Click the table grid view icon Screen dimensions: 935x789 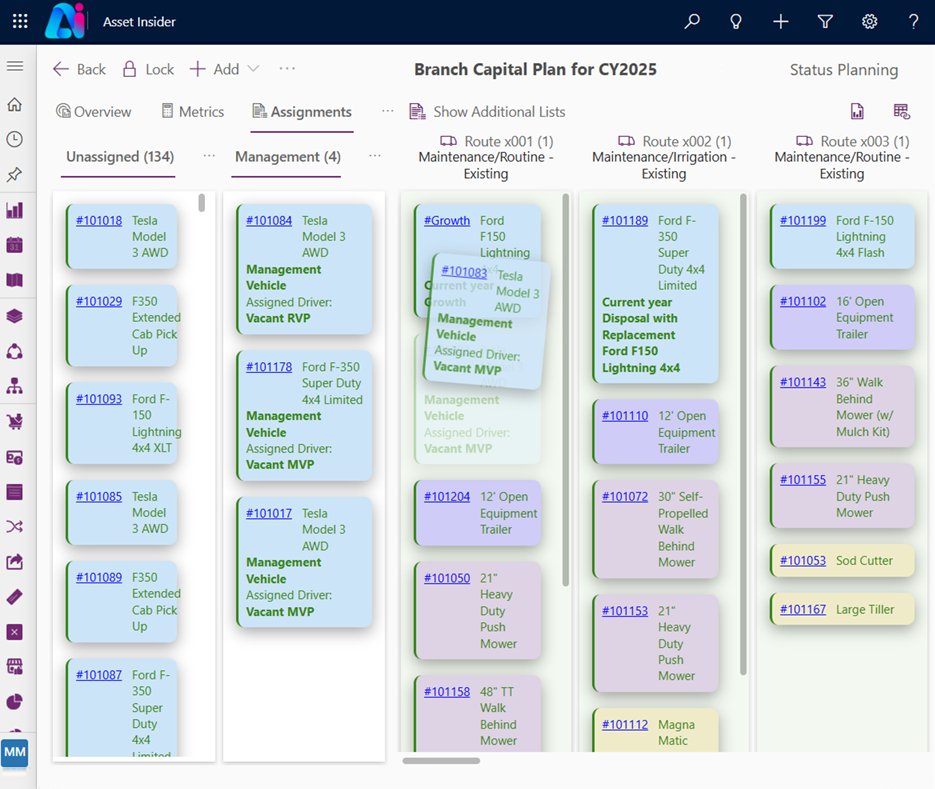pos(901,112)
